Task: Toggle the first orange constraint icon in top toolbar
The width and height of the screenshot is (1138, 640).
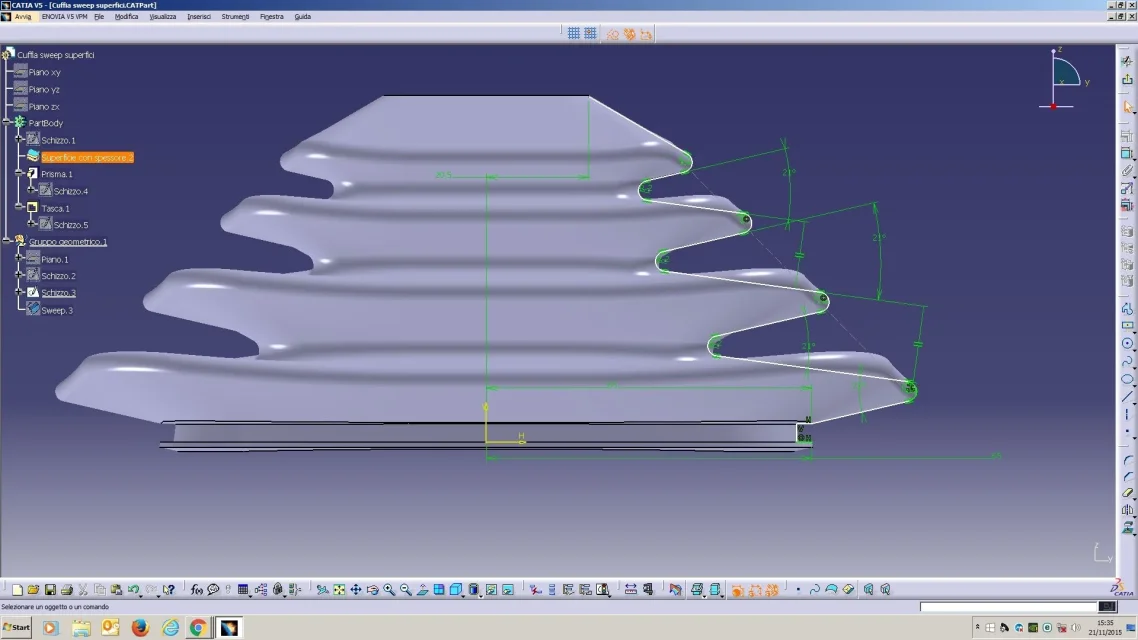Action: [613, 34]
